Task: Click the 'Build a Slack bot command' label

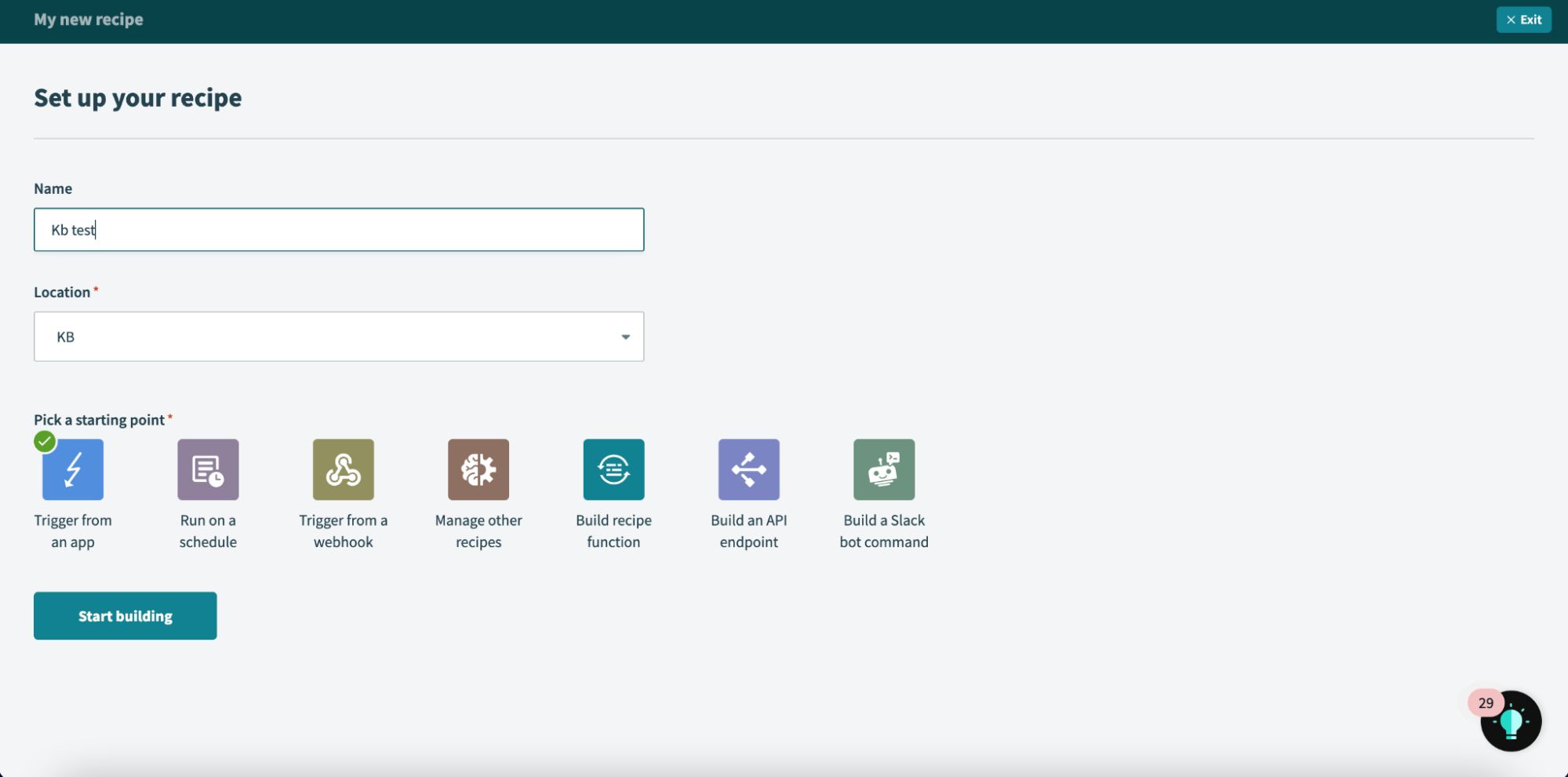Action: (x=884, y=531)
